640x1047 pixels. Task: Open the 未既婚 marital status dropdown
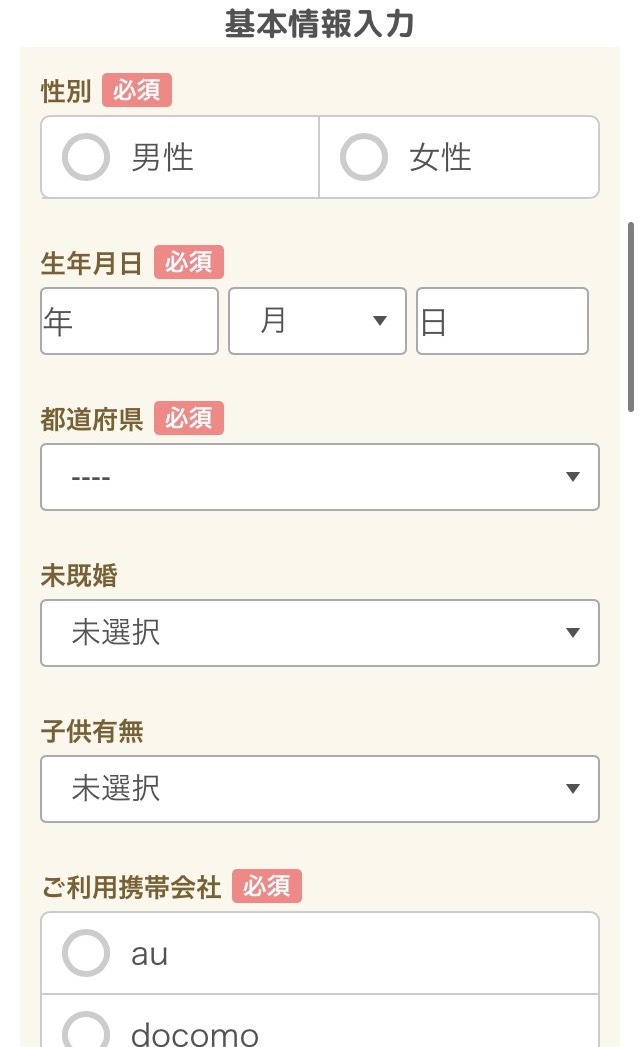click(319, 632)
